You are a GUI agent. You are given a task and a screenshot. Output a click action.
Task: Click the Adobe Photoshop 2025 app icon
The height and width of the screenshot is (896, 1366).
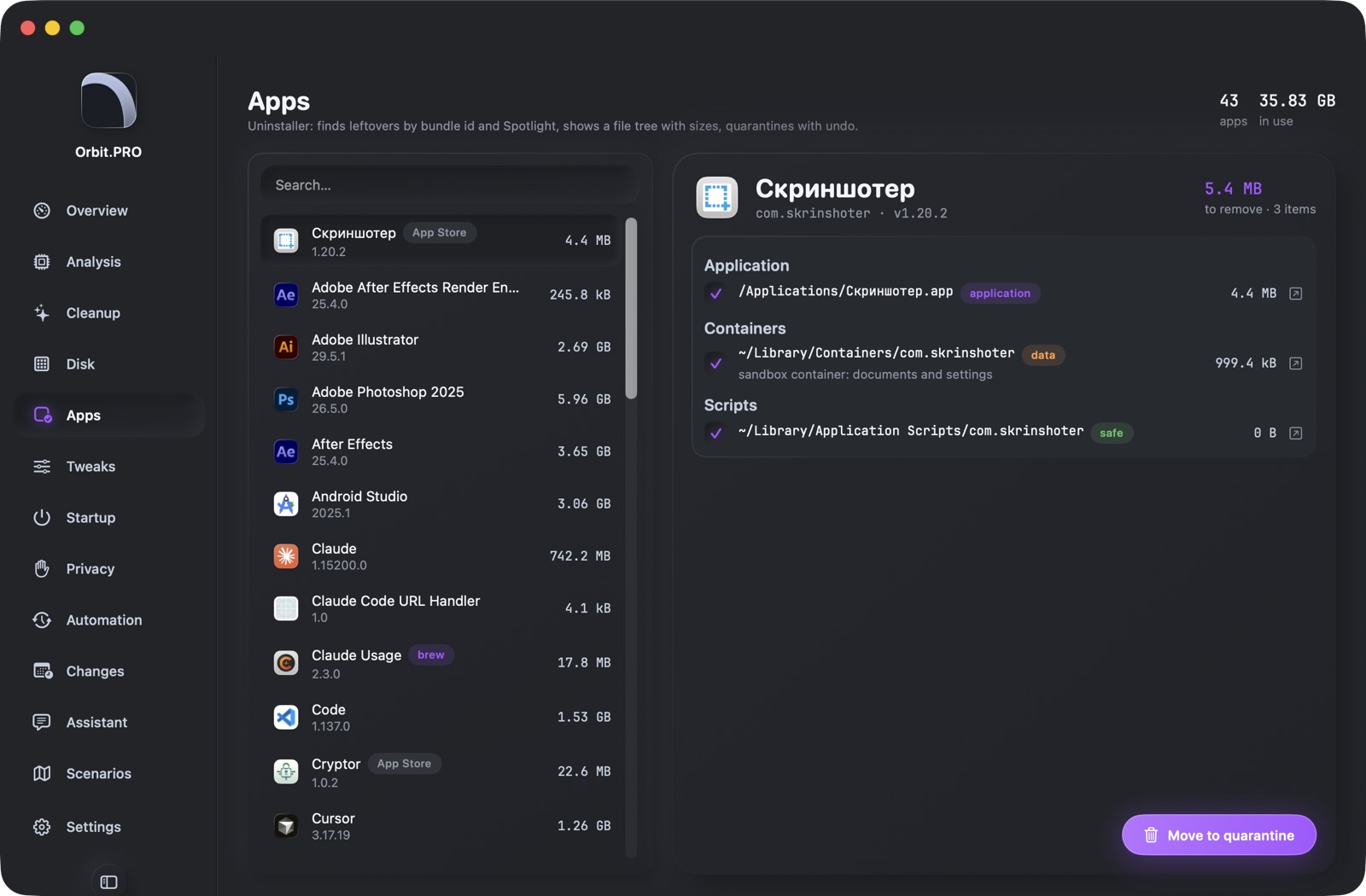coord(286,399)
